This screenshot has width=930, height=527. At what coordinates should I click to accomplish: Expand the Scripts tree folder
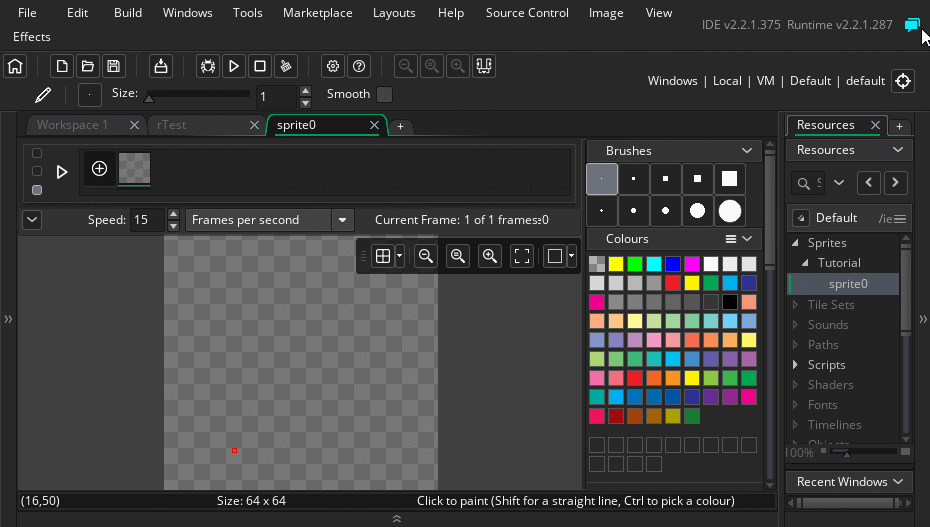(x=796, y=365)
